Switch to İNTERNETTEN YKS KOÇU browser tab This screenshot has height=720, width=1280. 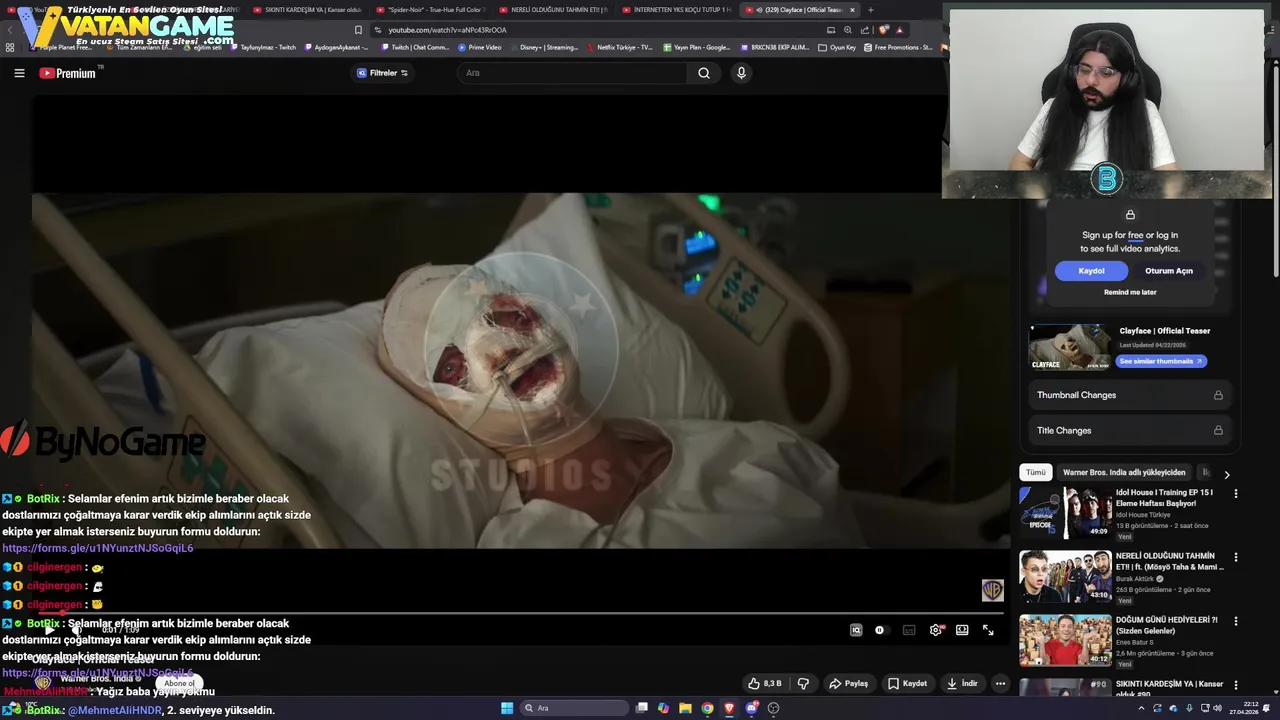(676, 10)
